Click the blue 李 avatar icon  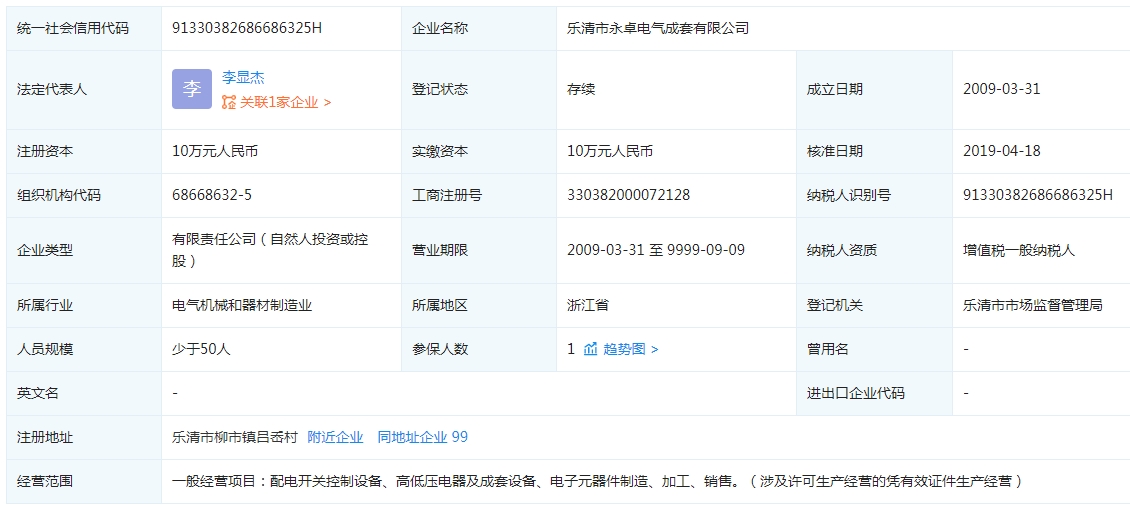[191, 89]
